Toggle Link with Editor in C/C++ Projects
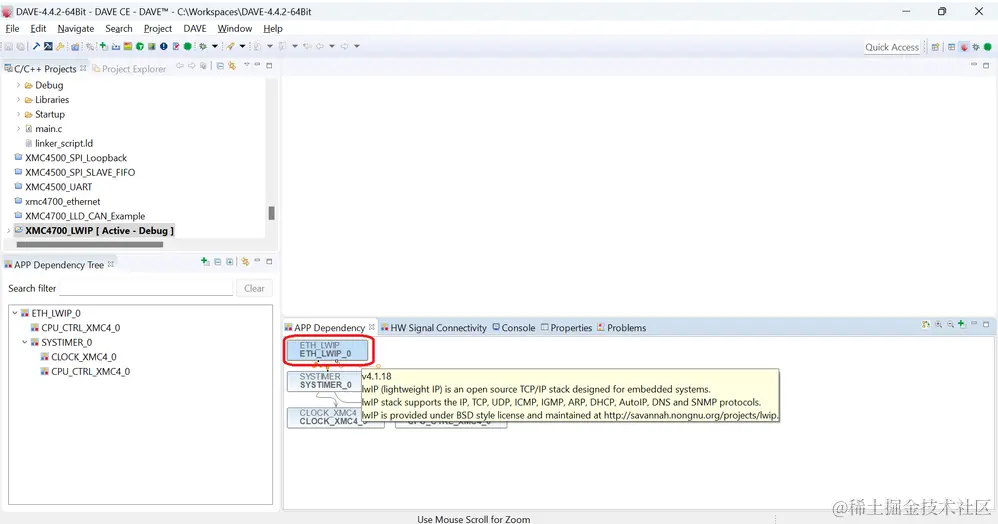Viewport: 998px width, 524px height. pos(232,66)
